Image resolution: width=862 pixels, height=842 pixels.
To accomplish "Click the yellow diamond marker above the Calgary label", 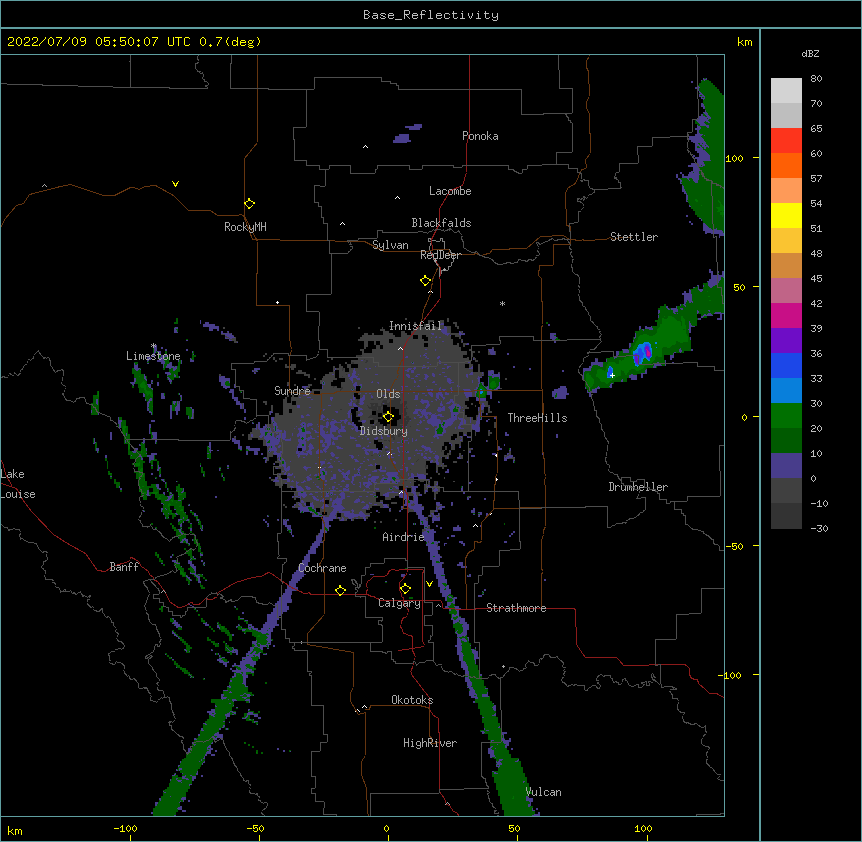I will 405,589.
